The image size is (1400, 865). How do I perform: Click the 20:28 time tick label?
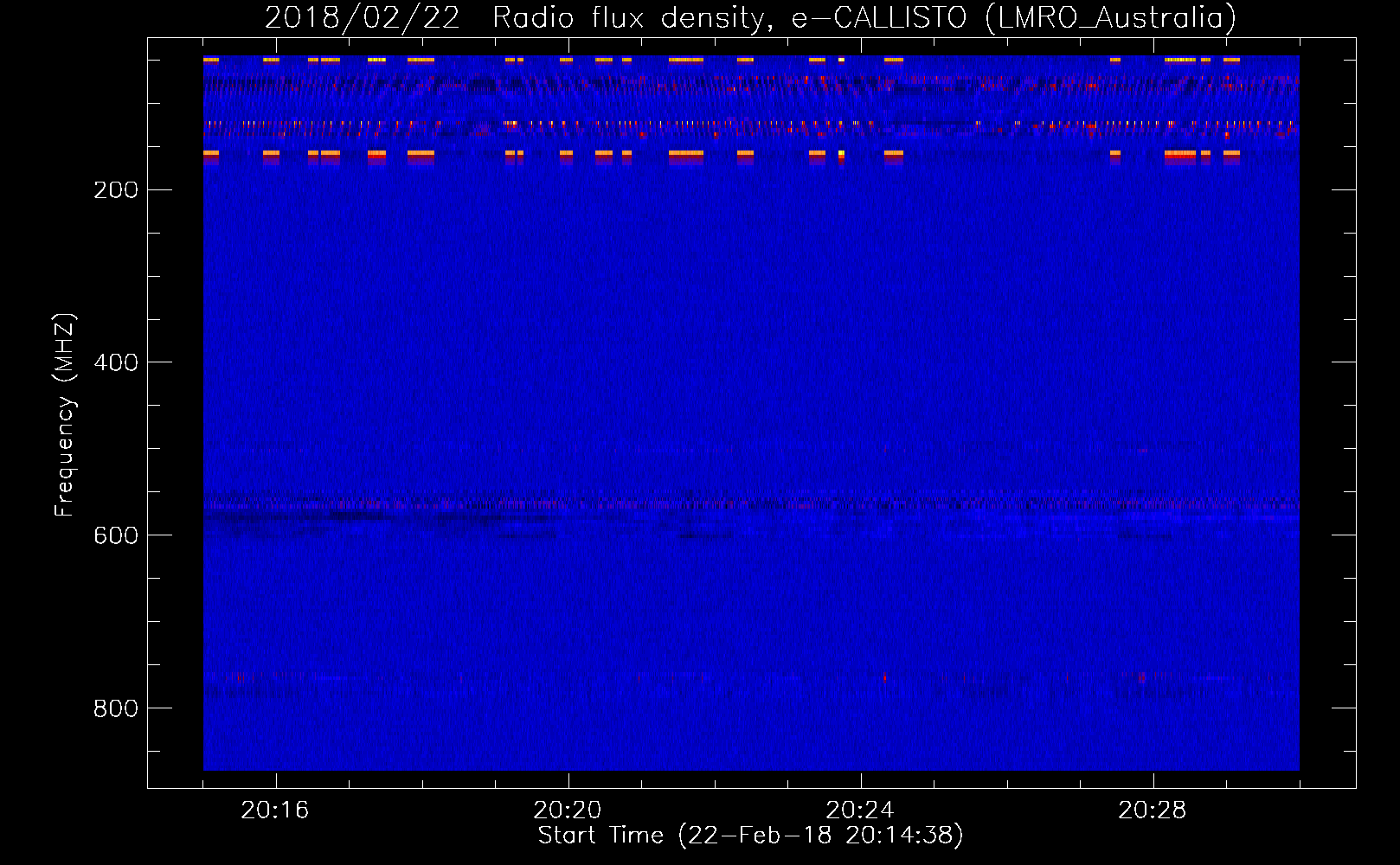[1153, 811]
